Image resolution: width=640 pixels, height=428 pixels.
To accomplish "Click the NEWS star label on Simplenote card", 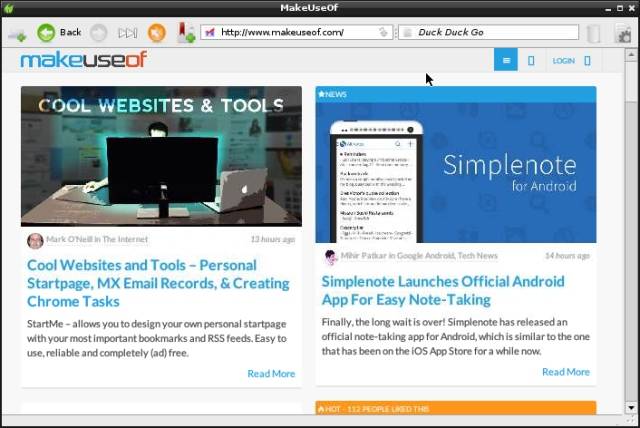I will point(332,94).
